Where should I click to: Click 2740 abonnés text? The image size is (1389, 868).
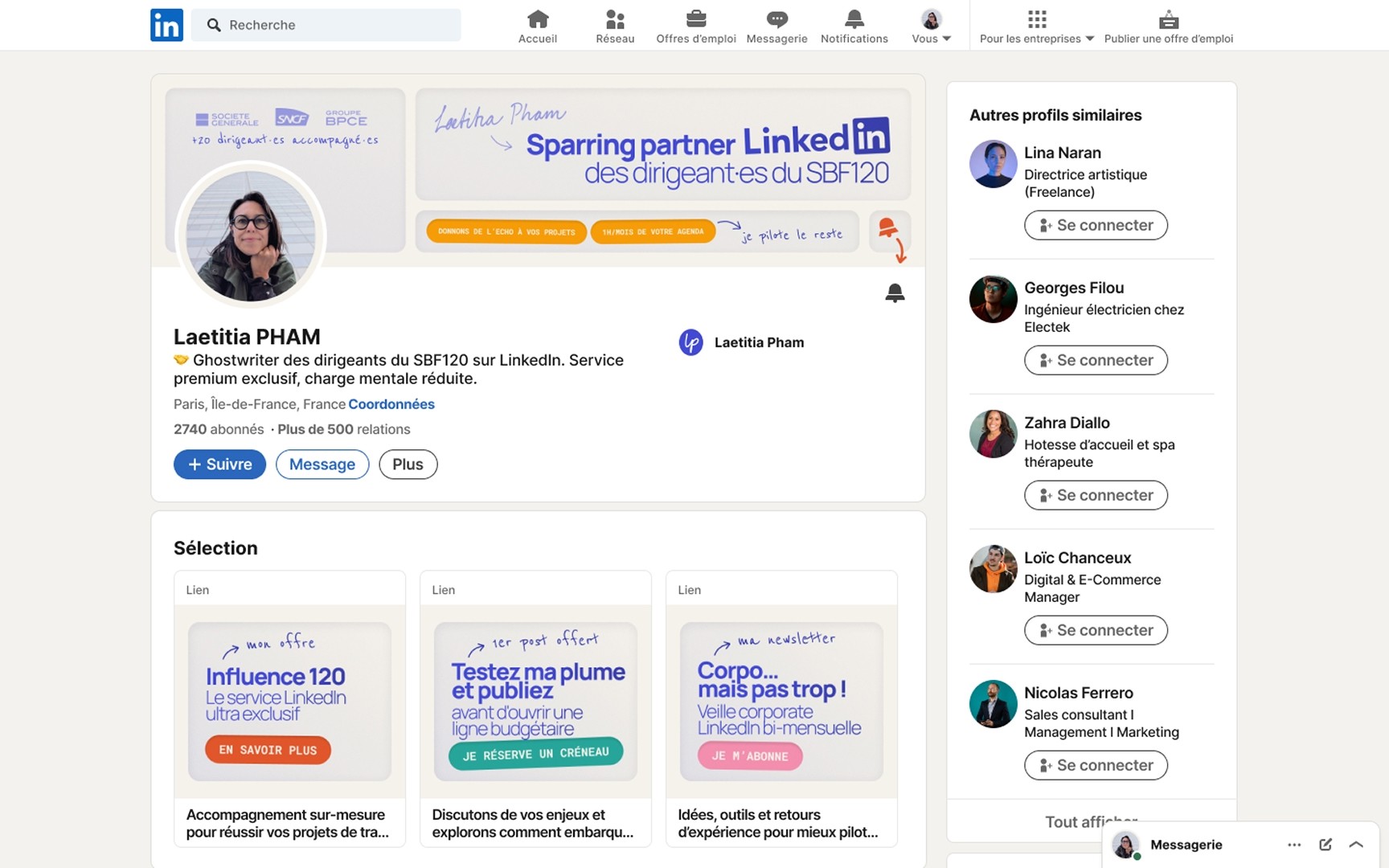(219, 429)
